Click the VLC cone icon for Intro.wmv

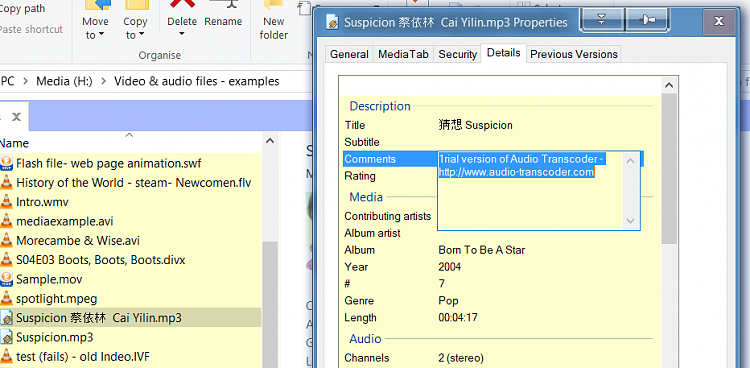pos(6,201)
